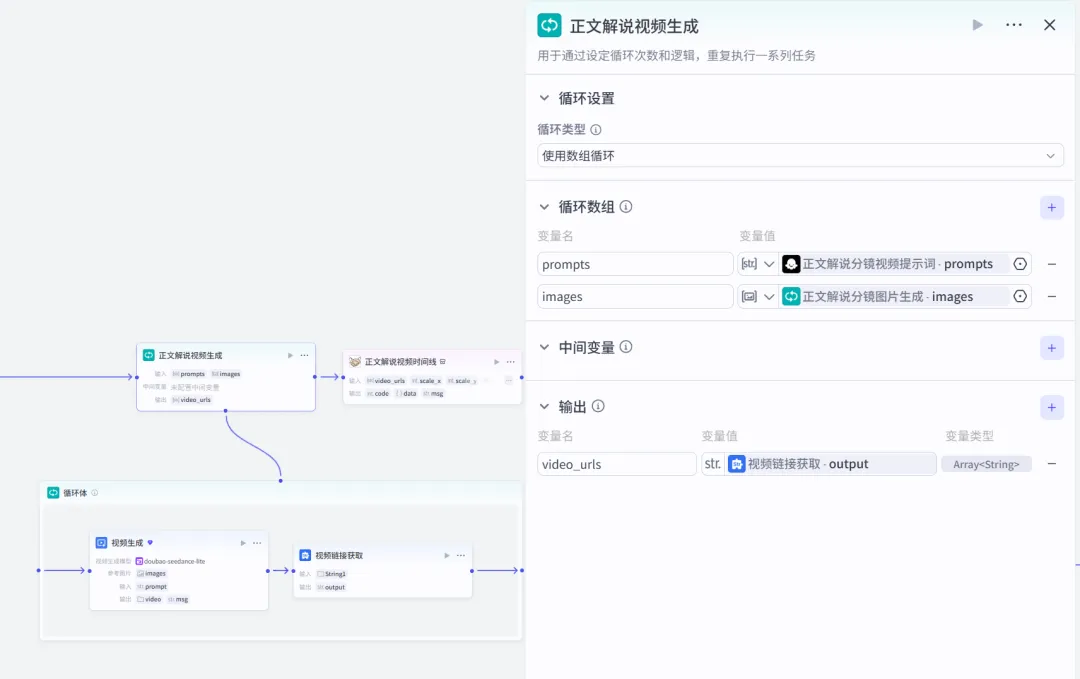Collapse the 输出 section
Screen dimensions: 1080x679
coord(544,406)
